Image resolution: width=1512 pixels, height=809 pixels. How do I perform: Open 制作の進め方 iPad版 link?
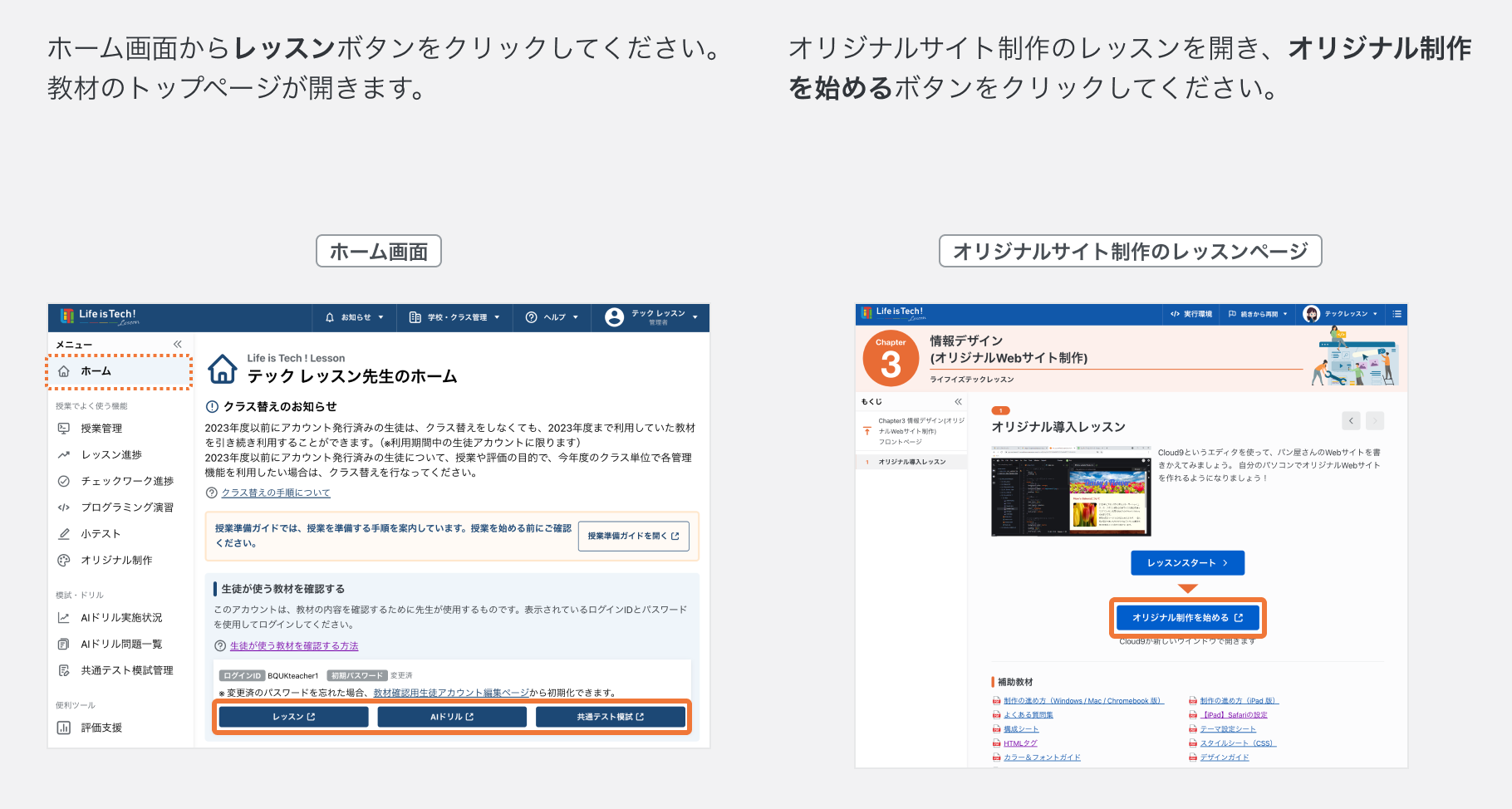(x=1239, y=701)
